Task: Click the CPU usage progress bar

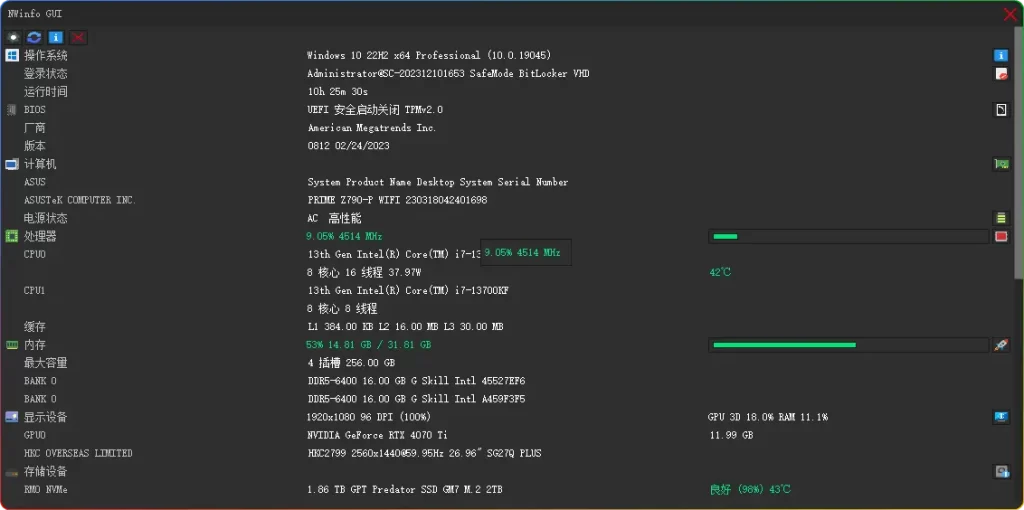Action: click(x=849, y=236)
